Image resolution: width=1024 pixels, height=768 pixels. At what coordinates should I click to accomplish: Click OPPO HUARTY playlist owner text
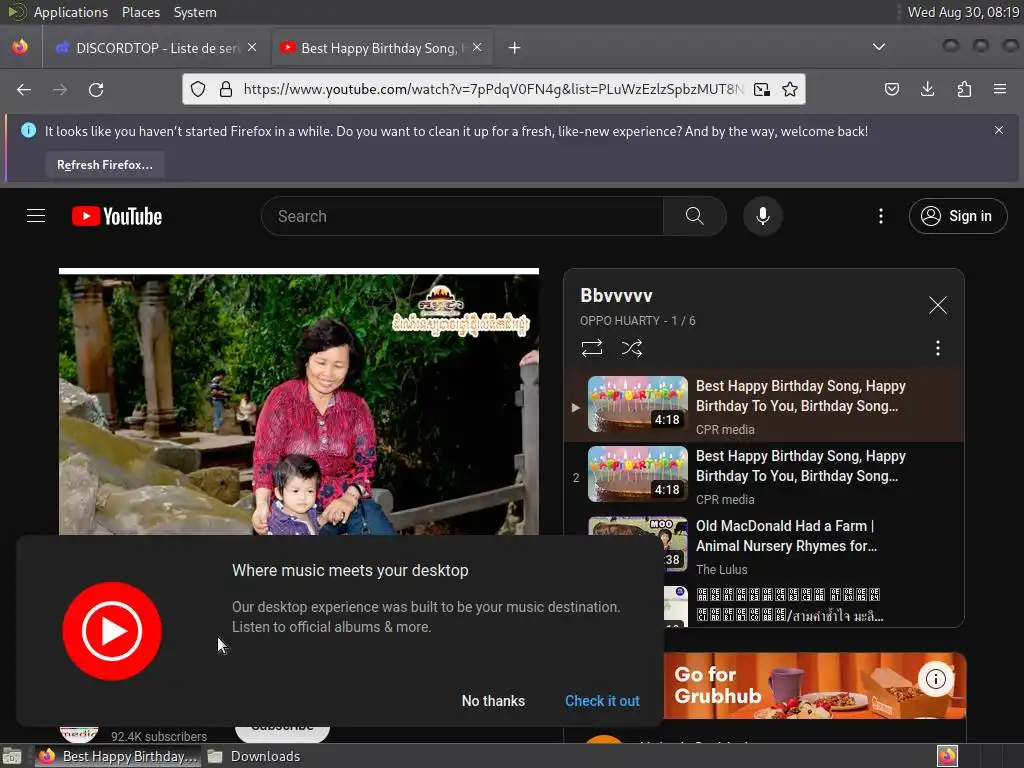pyautogui.click(x=620, y=321)
